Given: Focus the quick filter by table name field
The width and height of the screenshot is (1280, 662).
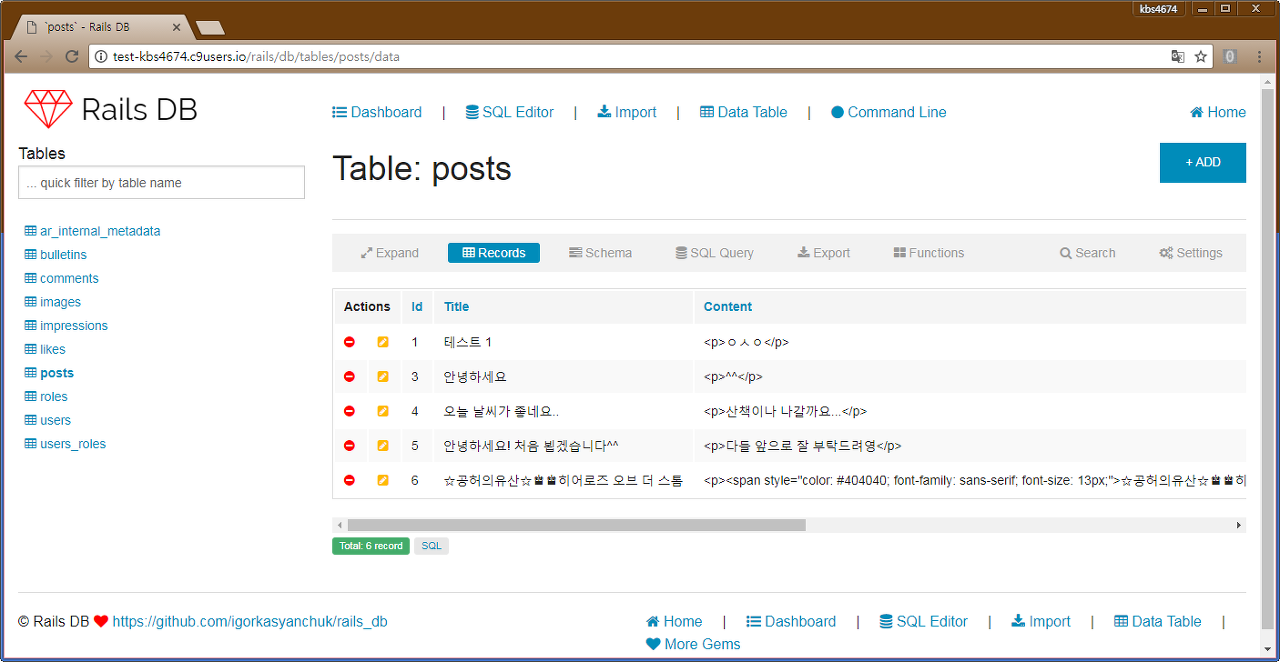Looking at the screenshot, I should coord(161,183).
